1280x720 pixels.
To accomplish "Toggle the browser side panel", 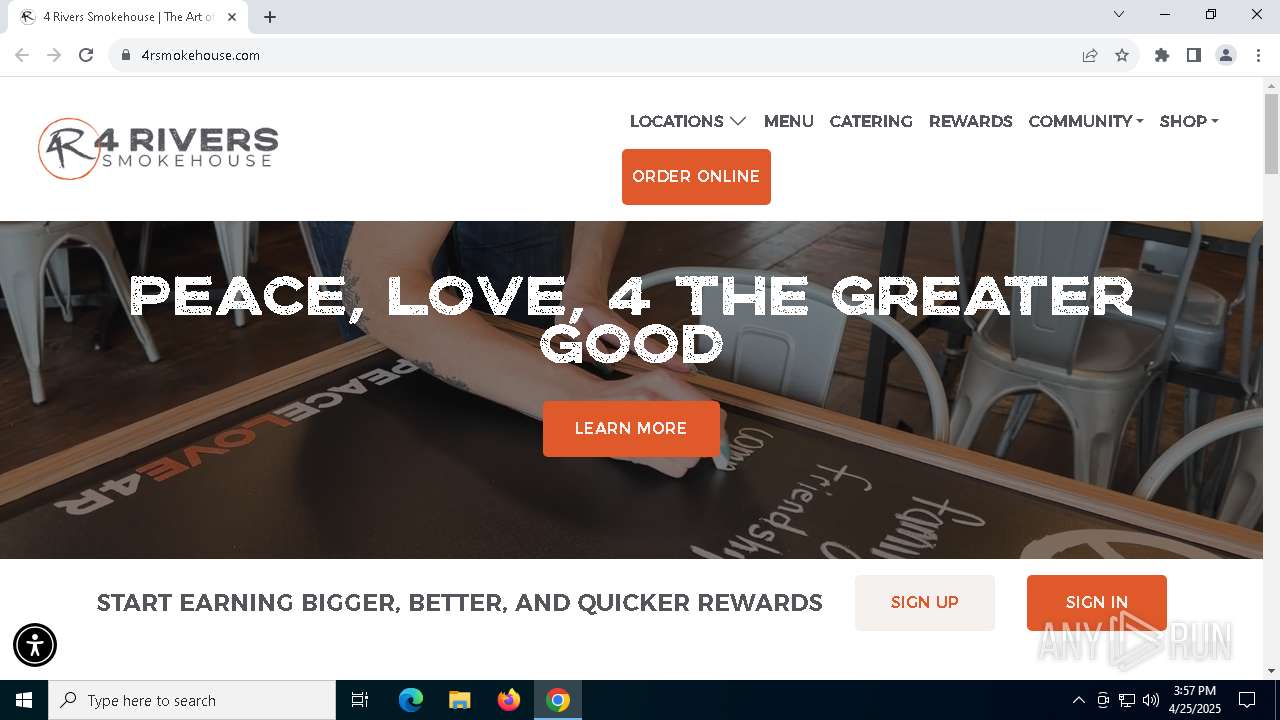I will pos(1194,55).
